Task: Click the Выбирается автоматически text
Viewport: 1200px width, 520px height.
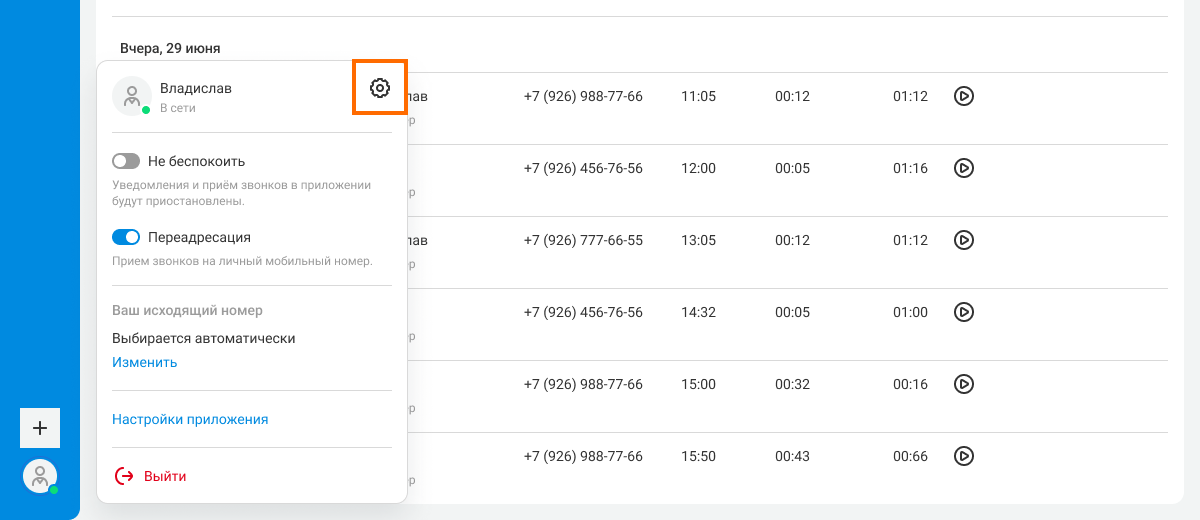Action: 204,338
